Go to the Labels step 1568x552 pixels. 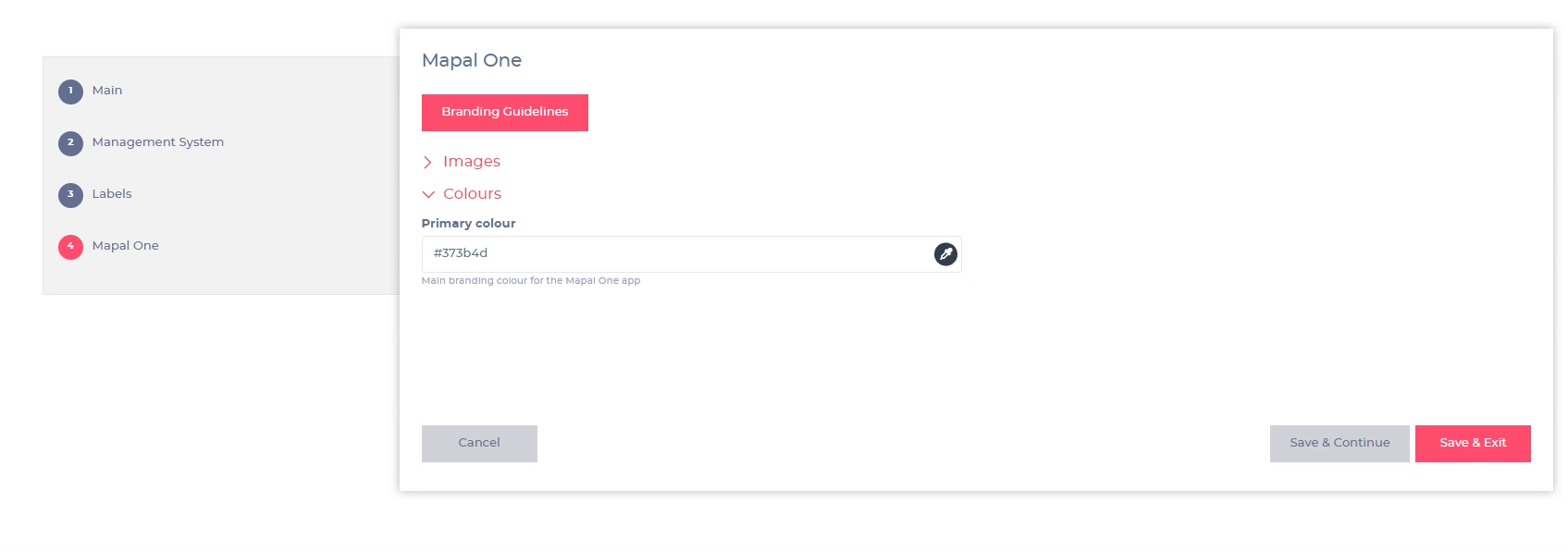[x=112, y=194]
